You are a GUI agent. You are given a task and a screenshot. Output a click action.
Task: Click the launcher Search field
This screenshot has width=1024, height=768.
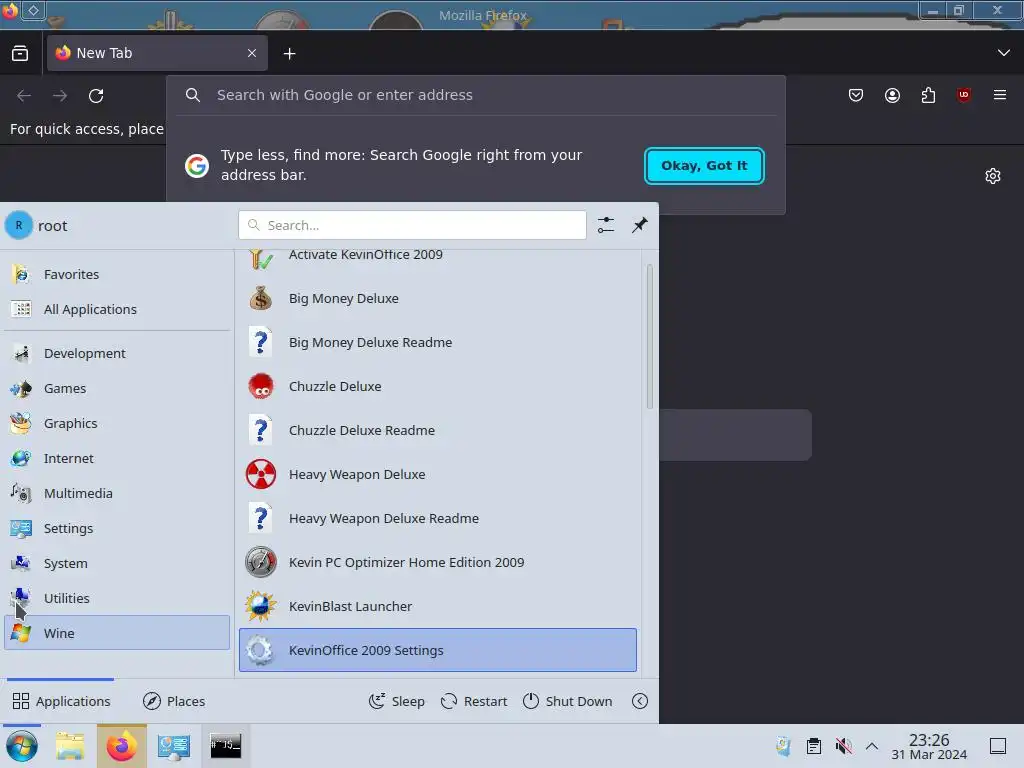coord(412,225)
